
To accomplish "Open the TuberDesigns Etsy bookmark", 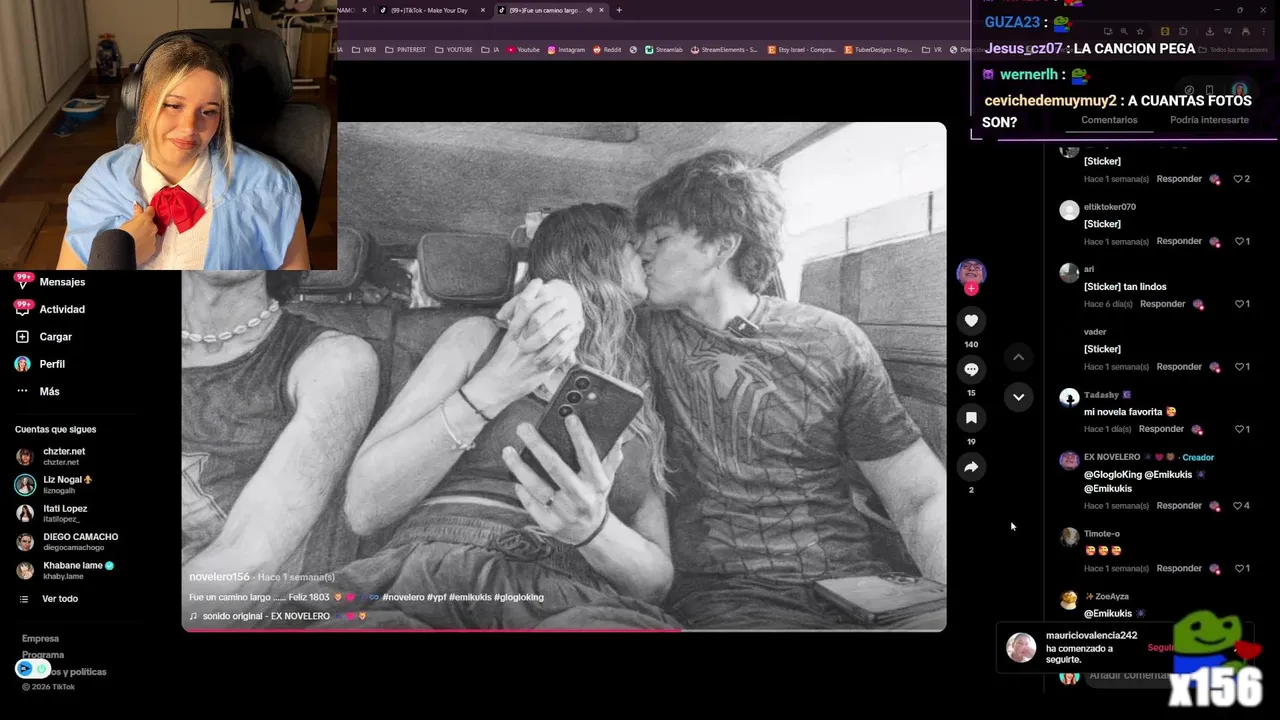I will (x=878, y=49).
